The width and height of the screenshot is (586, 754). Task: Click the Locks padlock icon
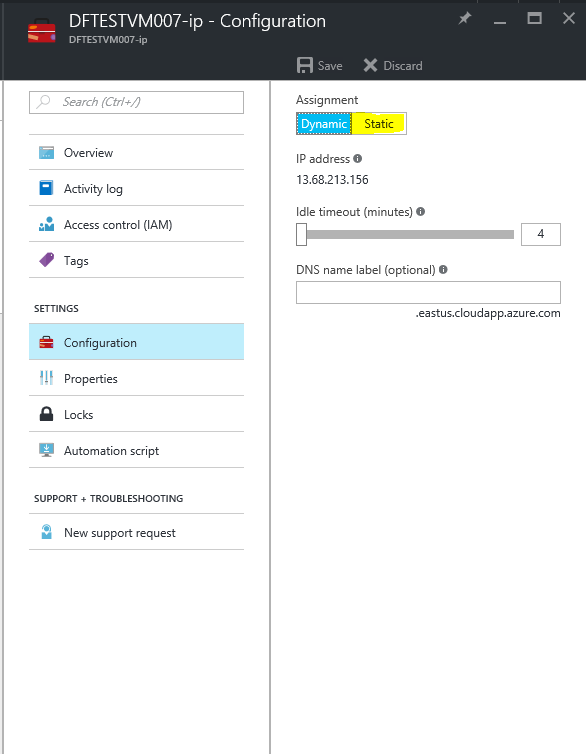[x=46, y=414]
